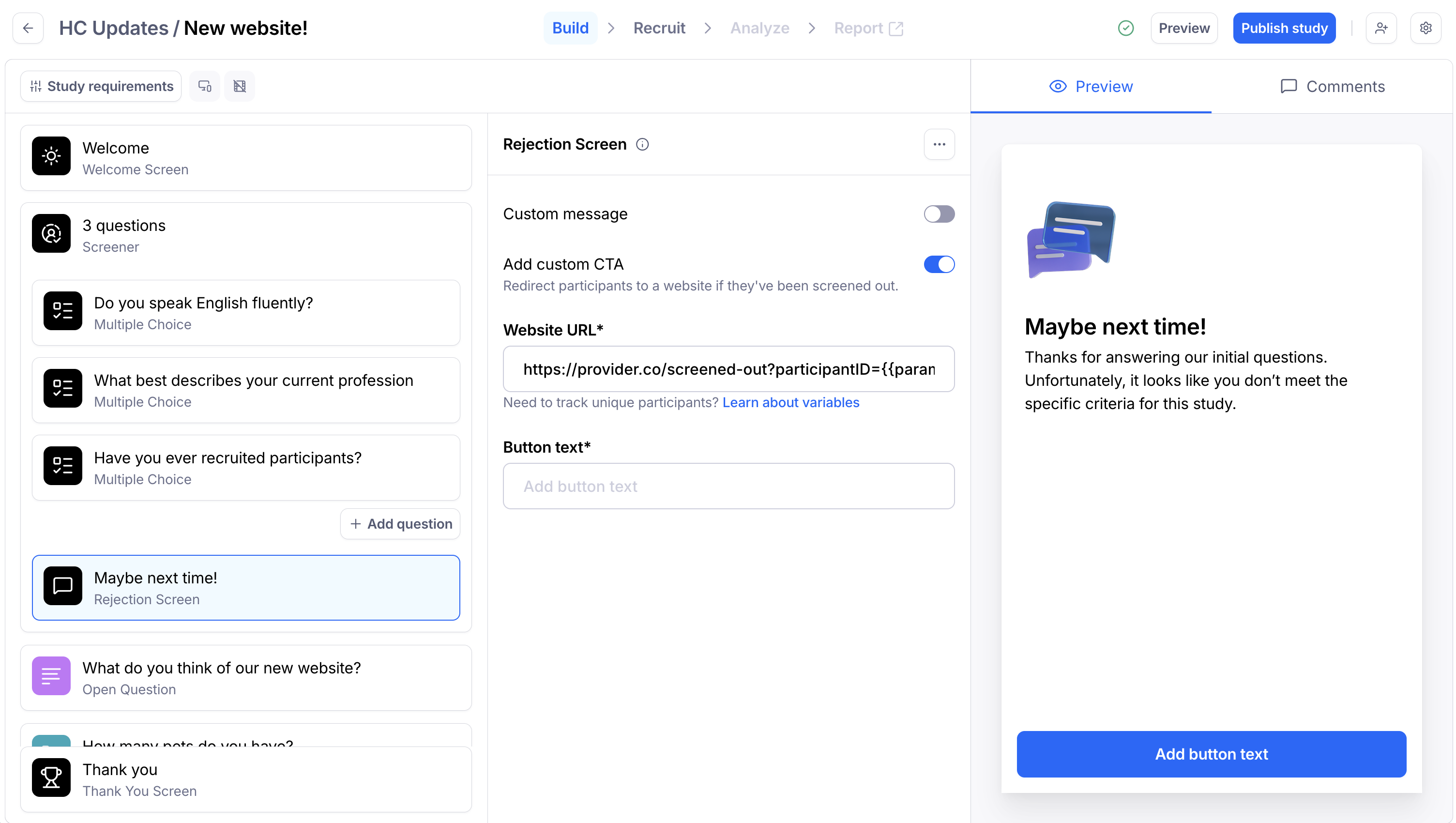The width and height of the screenshot is (1456, 823).
Task: Click the purple Open Question icon
Action: 51,676
